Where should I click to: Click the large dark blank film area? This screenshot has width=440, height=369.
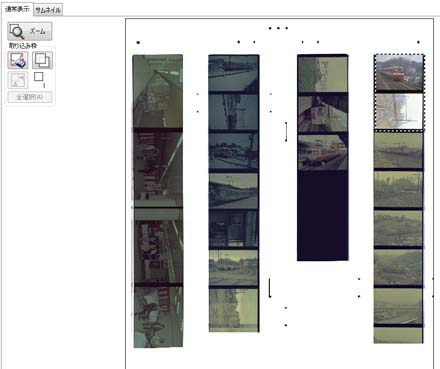(x=323, y=216)
